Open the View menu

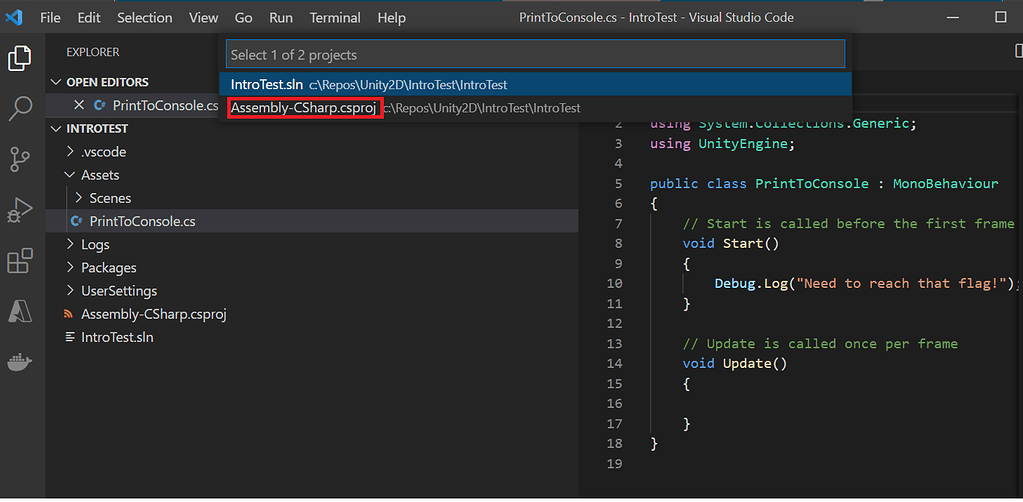204,18
